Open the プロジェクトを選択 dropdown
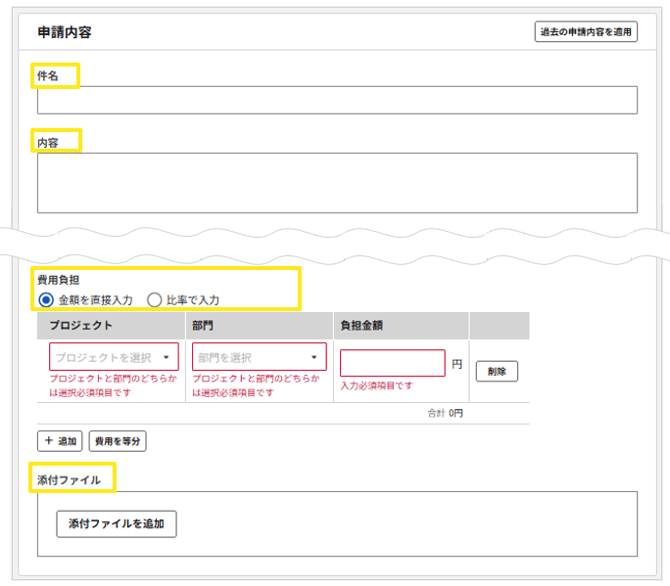 tap(114, 357)
